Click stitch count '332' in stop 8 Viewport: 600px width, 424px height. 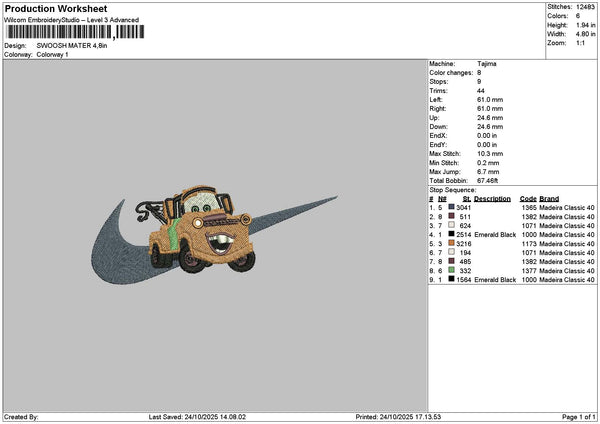[x=465, y=271]
